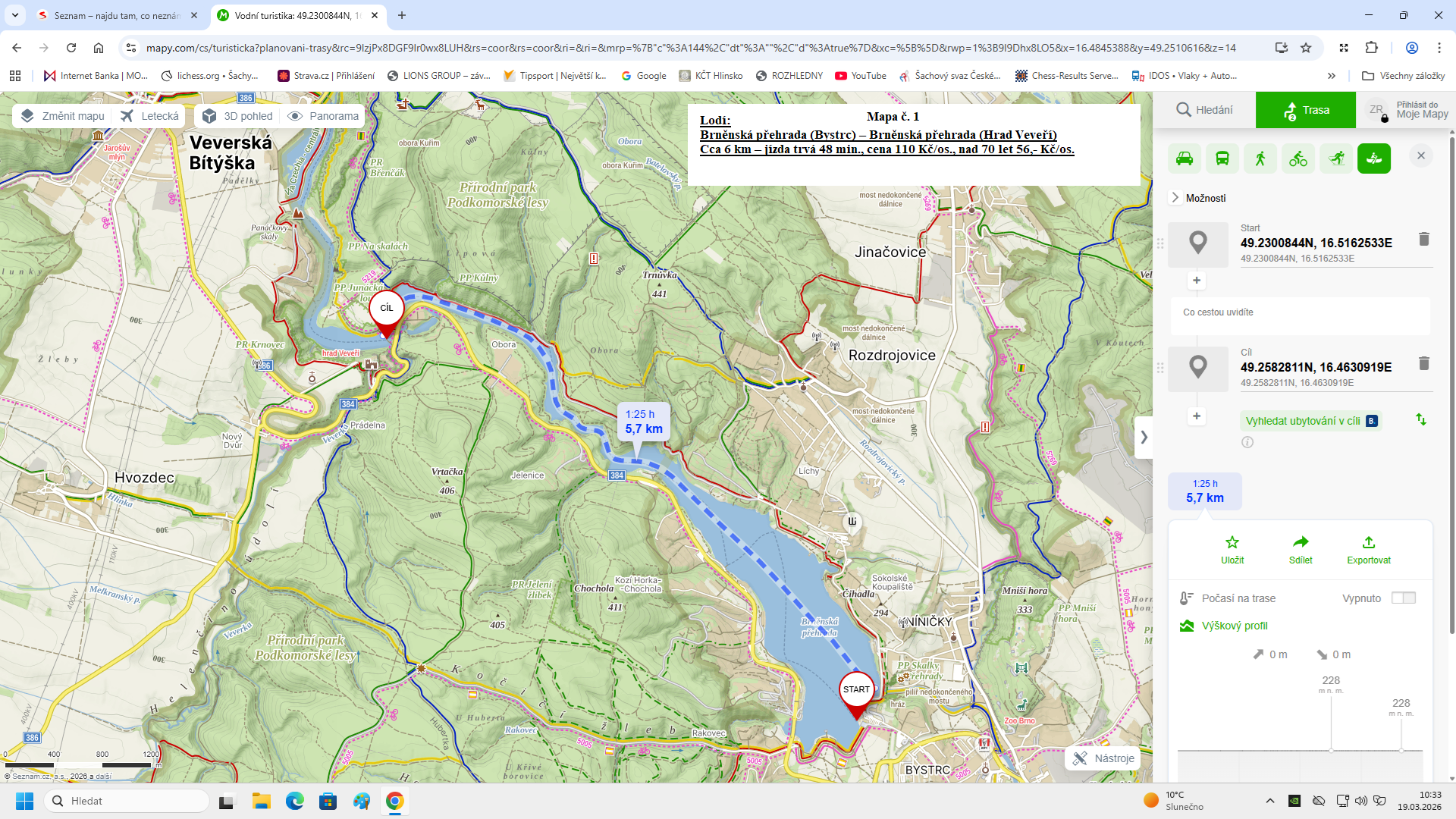Click Vyhledat ubytování v cíli
The width and height of the screenshot is (1456, 819).
[x=1303, y=421]
